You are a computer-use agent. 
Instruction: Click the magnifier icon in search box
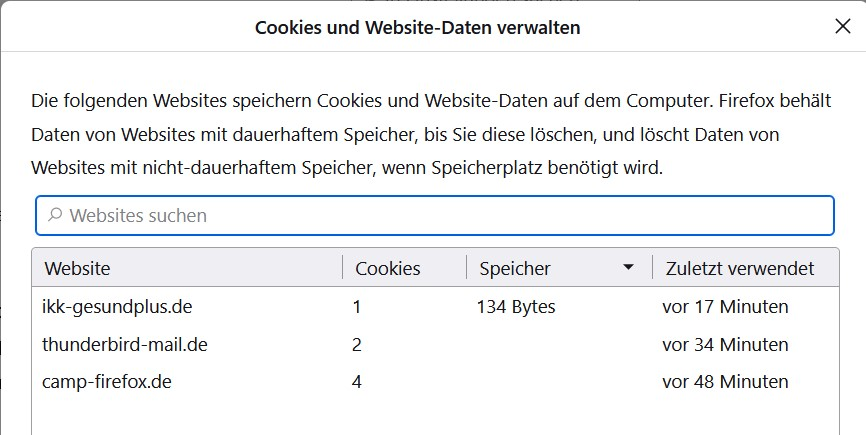55,215
